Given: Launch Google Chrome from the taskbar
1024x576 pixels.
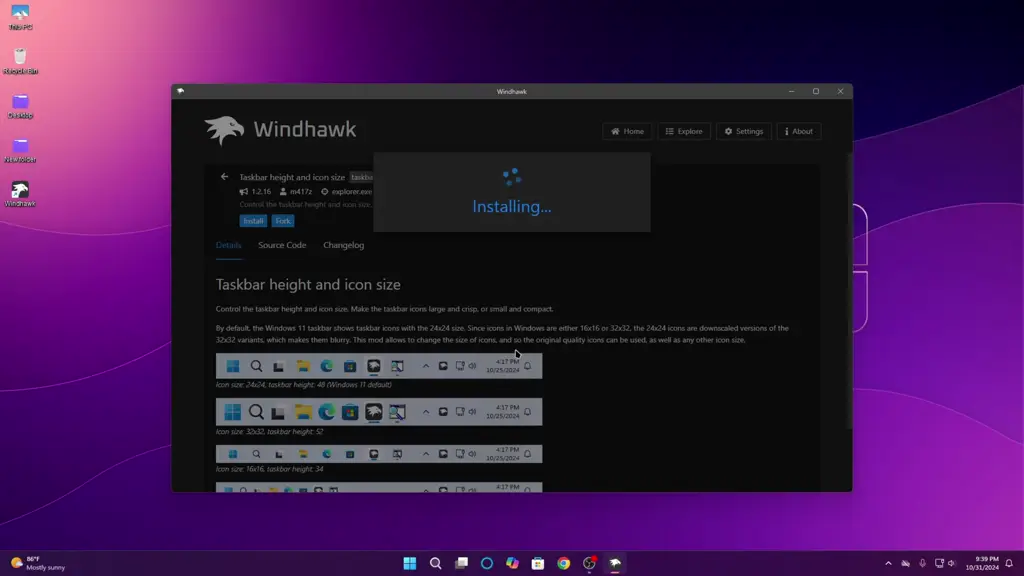Looking at the screenshot, I should click(562, 563).
